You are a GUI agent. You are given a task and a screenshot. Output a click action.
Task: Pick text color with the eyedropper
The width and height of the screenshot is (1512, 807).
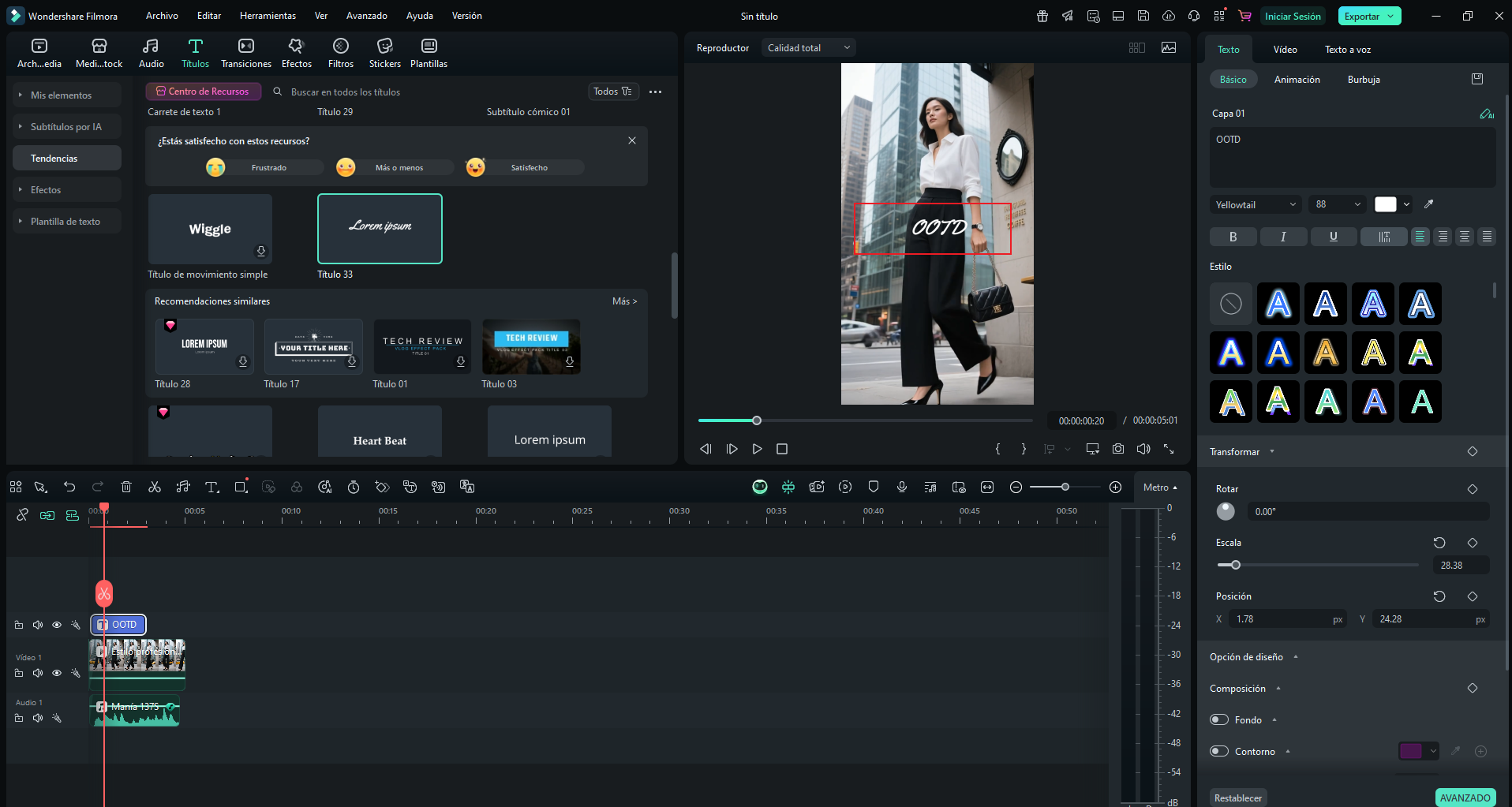[1428, 204]
